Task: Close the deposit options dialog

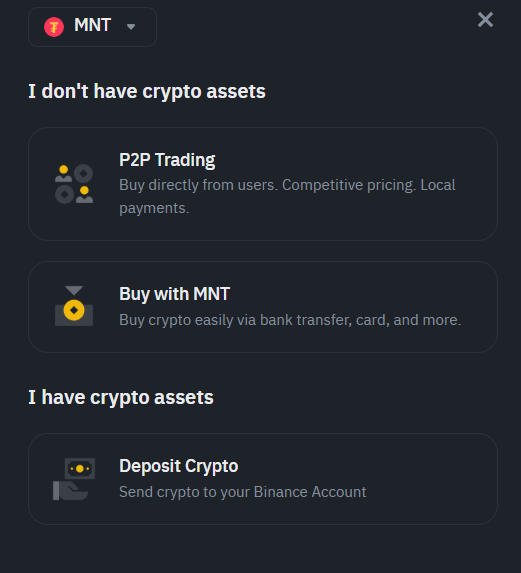Action: (x=485, y=20)
